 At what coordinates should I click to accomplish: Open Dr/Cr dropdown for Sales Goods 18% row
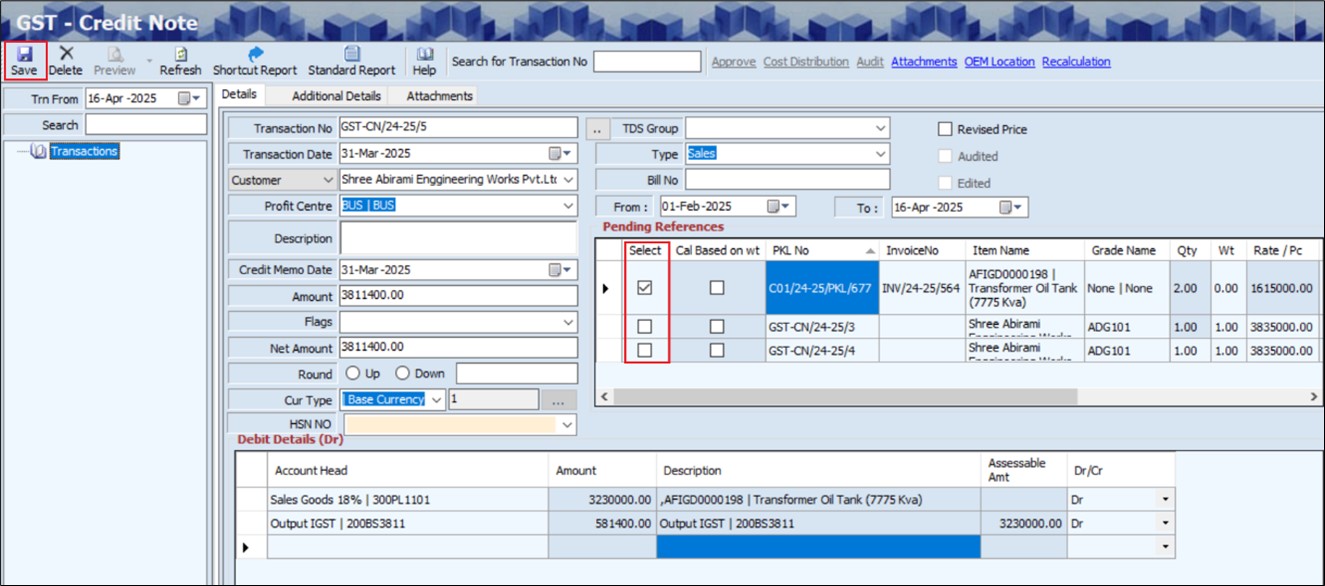click(x=1166, y=499)
